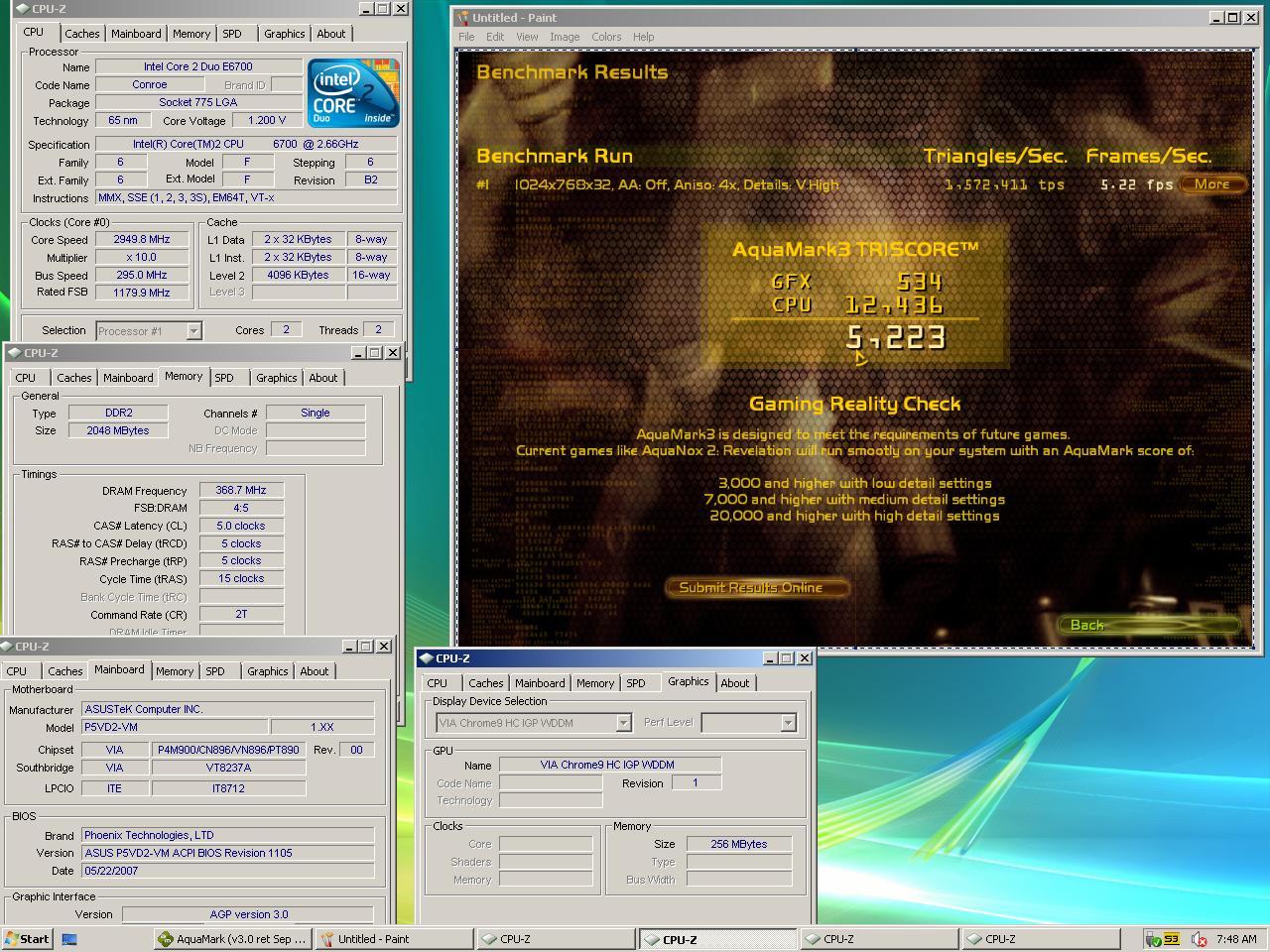This screenshot has width=1270, height=952.
Task: Open the Colors menu in Paint
Action: tap(606, 37)
